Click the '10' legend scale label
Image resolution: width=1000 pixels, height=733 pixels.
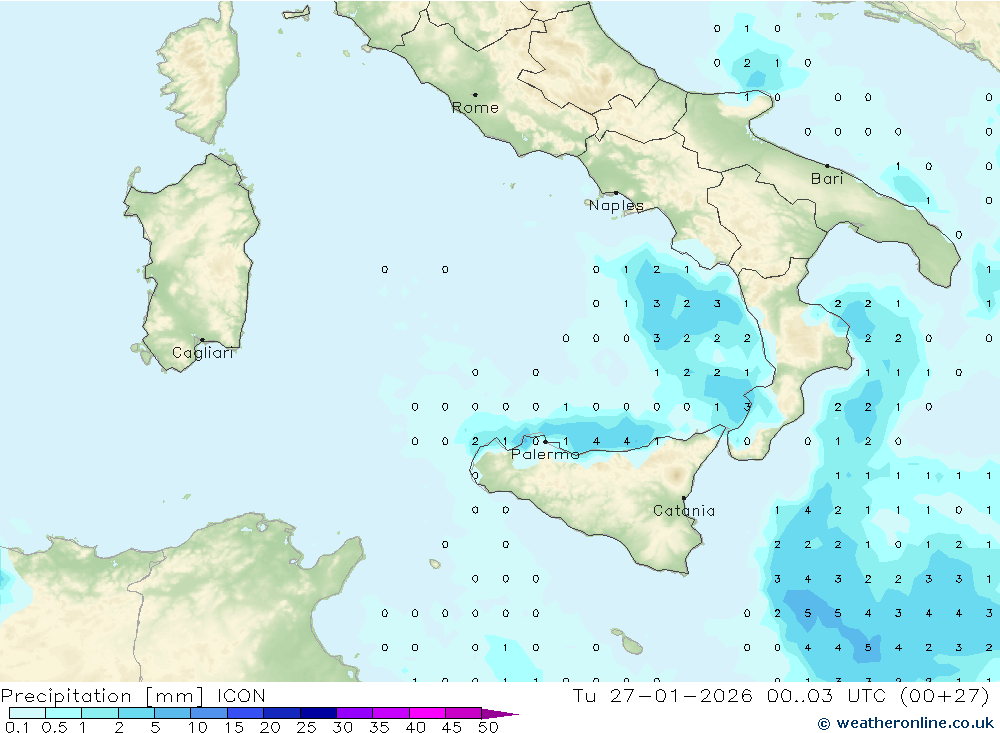198,727
